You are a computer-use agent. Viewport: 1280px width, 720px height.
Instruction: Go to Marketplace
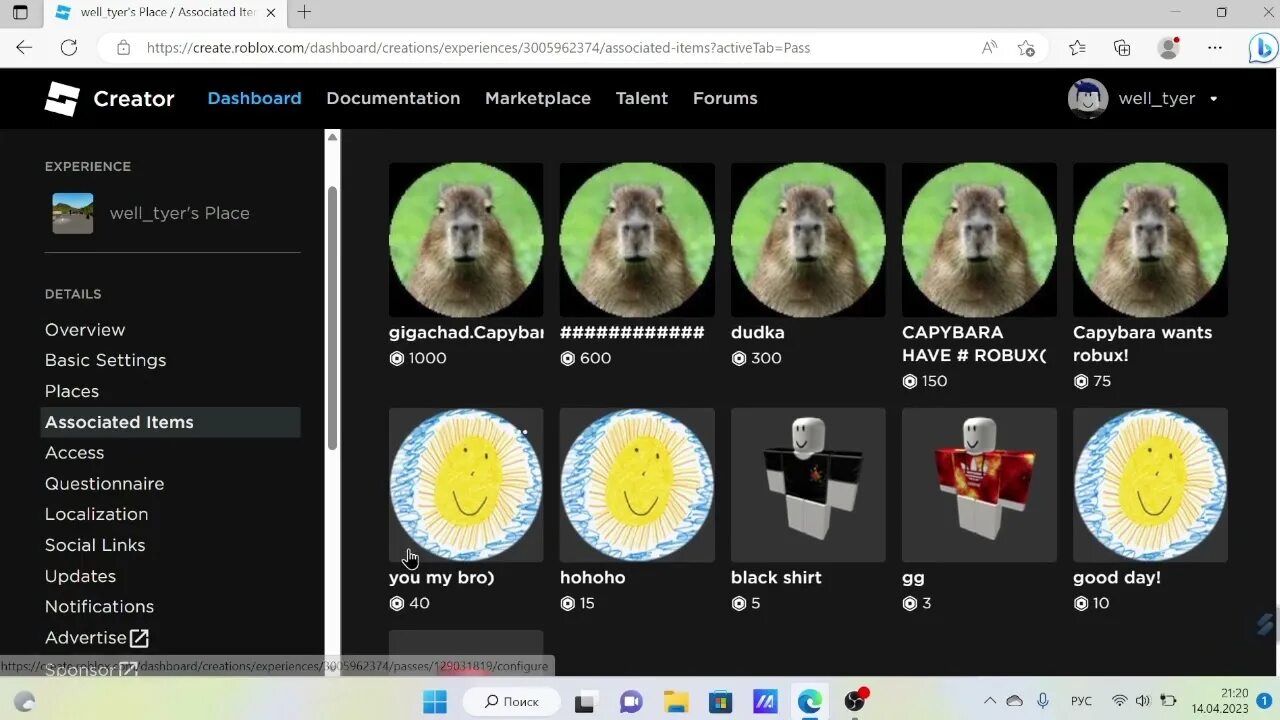click(x=538, y=98)
